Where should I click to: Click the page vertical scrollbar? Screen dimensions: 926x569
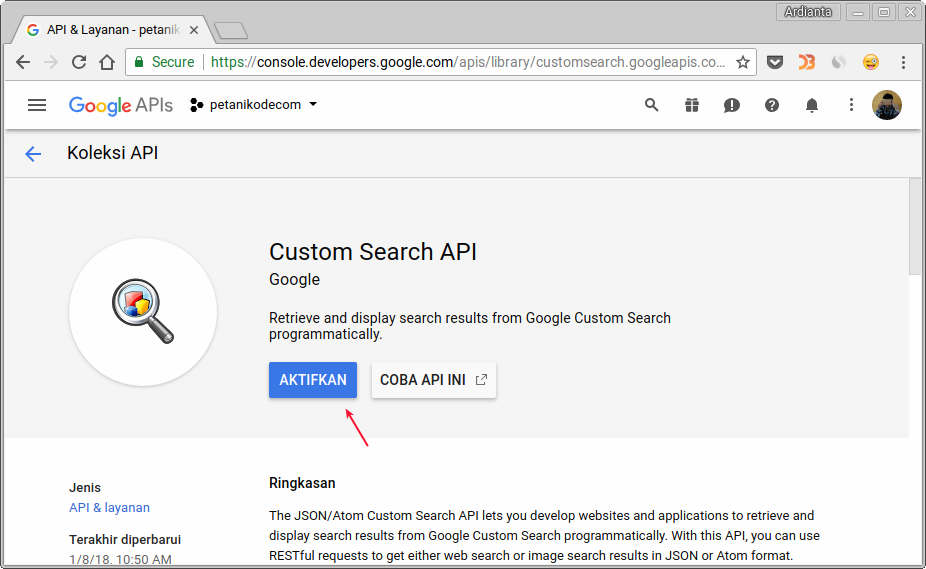click(x=915, y=230)
